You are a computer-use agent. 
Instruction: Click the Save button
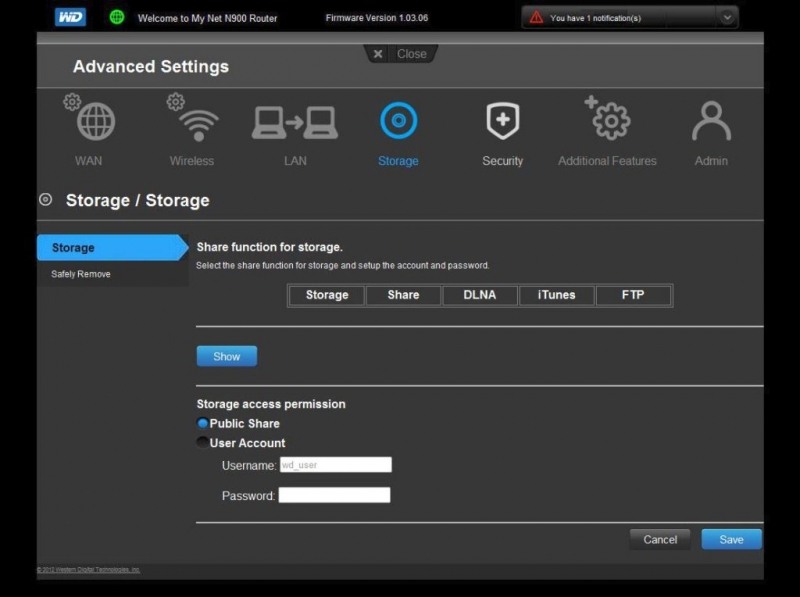(732, 539)
